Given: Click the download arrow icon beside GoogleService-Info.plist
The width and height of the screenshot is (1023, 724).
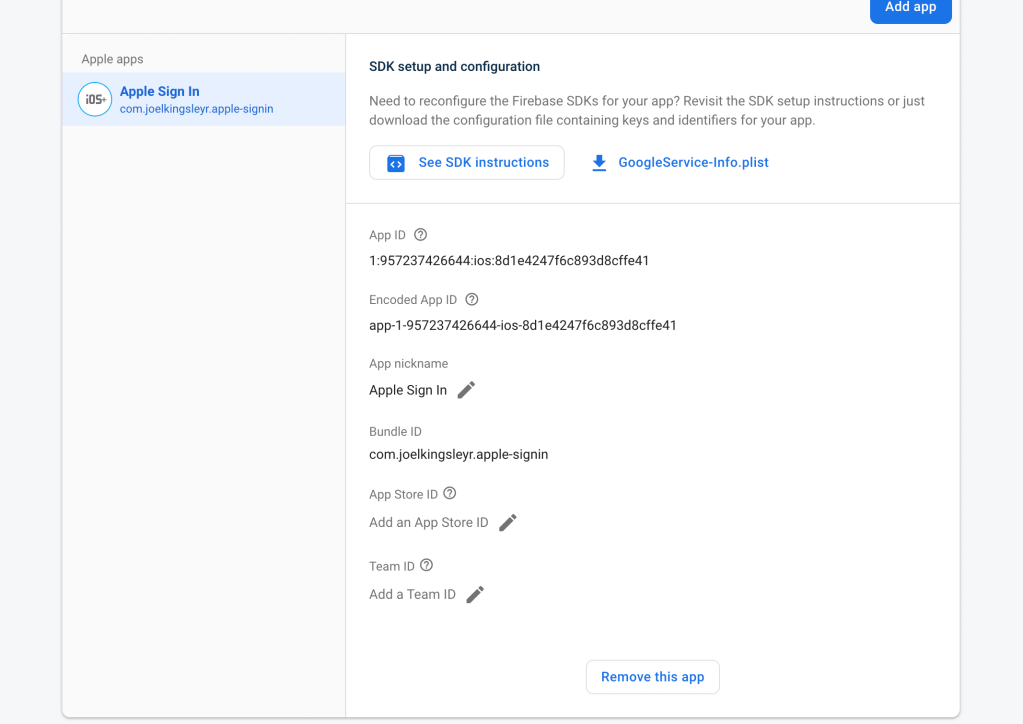Looking at the screenshot, I should click(599, 163).
